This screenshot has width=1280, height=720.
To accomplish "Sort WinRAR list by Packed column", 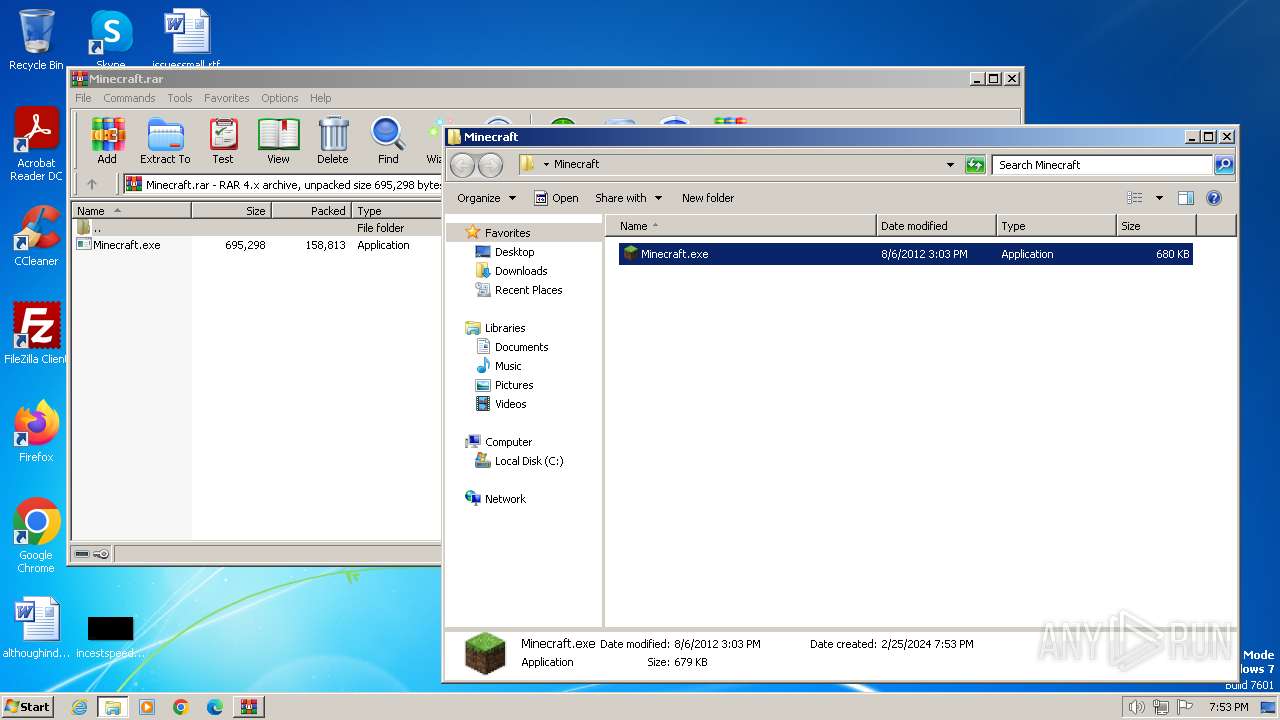I will tap(311, 211).
